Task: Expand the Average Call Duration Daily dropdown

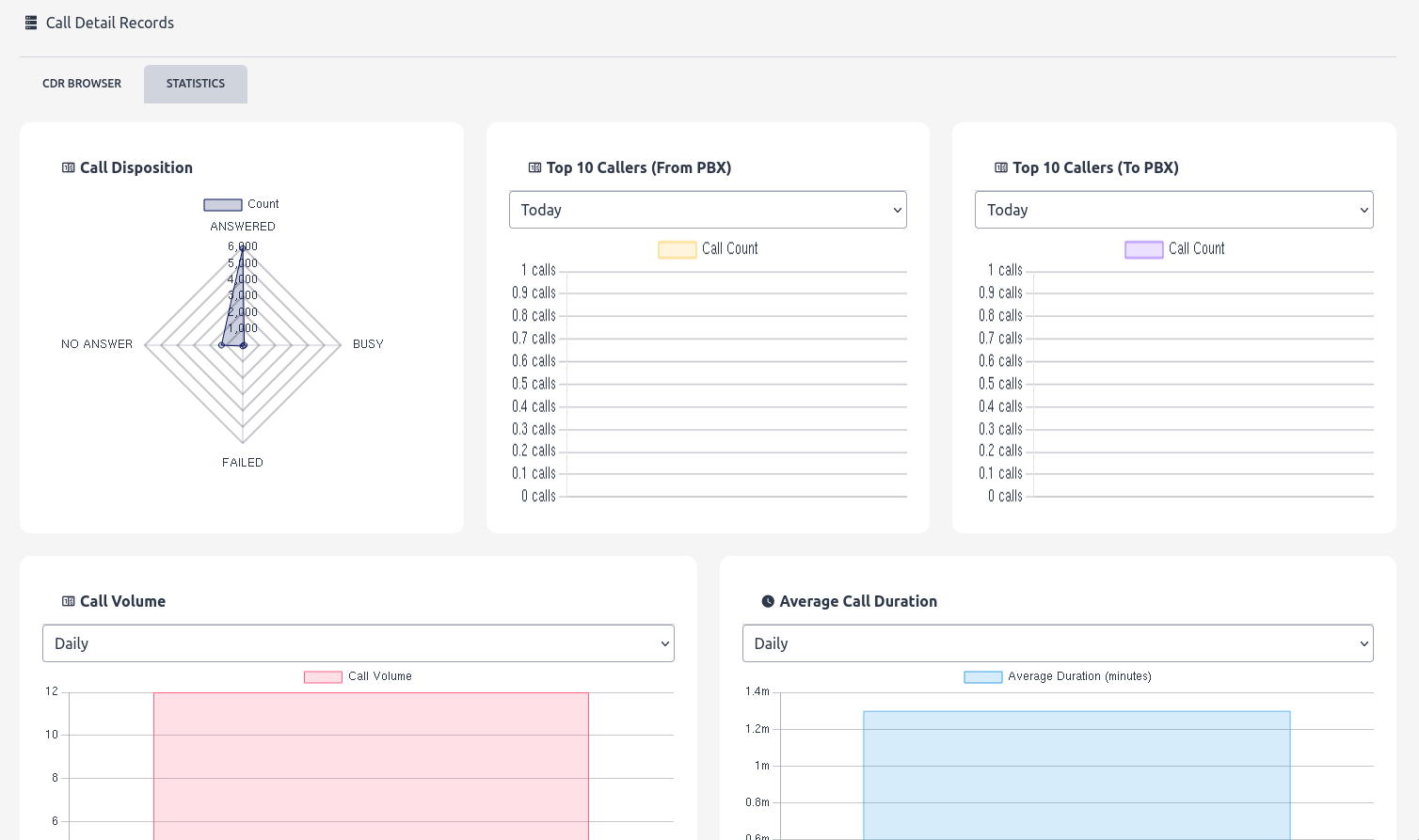Action: (x=1058, y=643)
